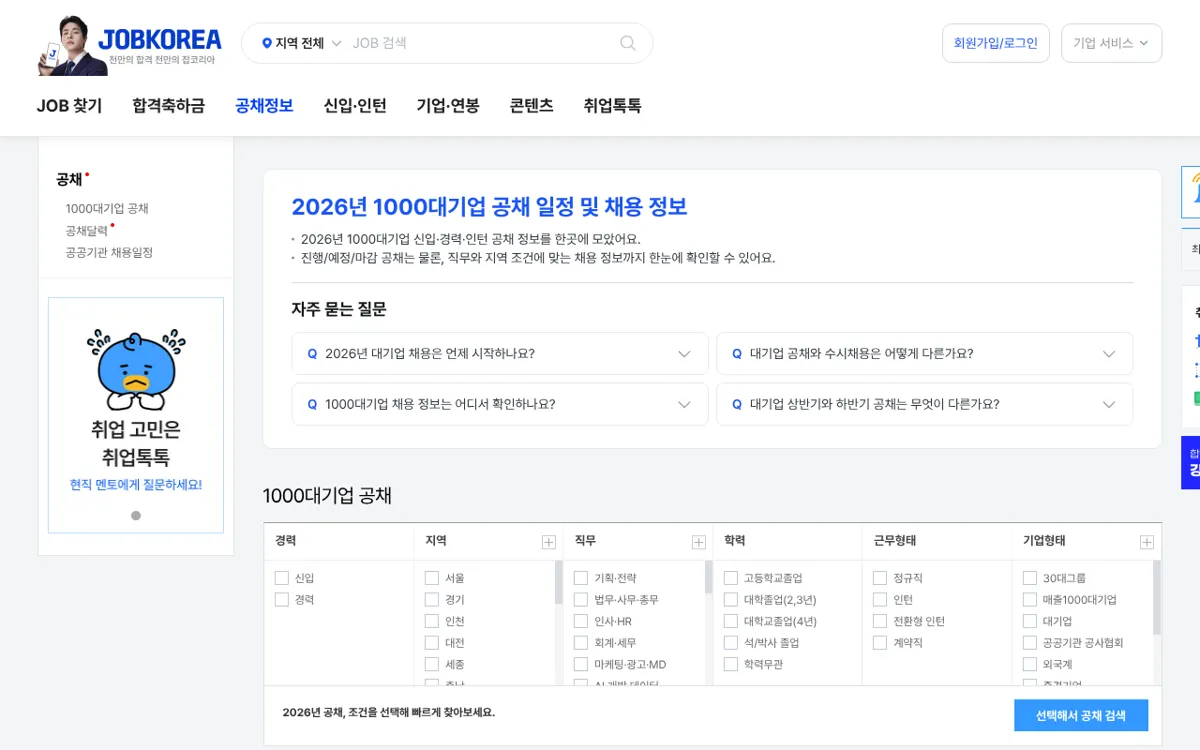Click the 기업형태 list scrollbar
1200x750 pixels.
(1157, 597)
